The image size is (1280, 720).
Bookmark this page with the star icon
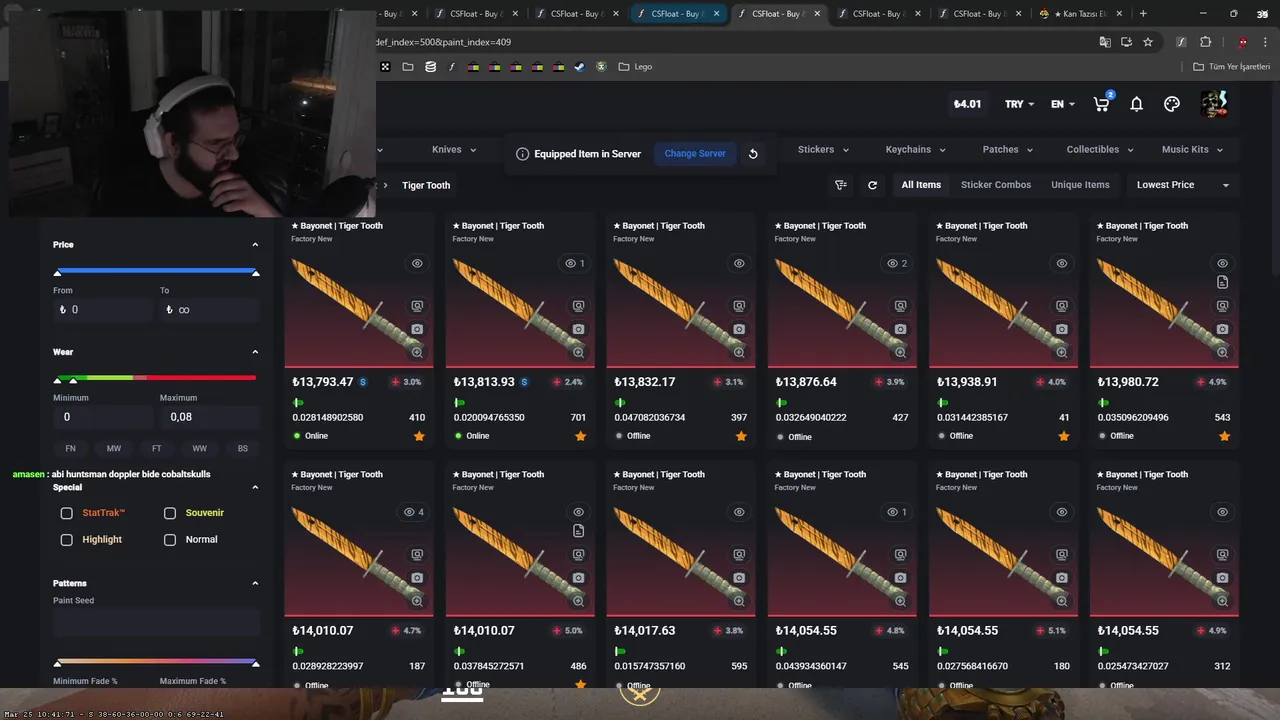click(1148, 42)
